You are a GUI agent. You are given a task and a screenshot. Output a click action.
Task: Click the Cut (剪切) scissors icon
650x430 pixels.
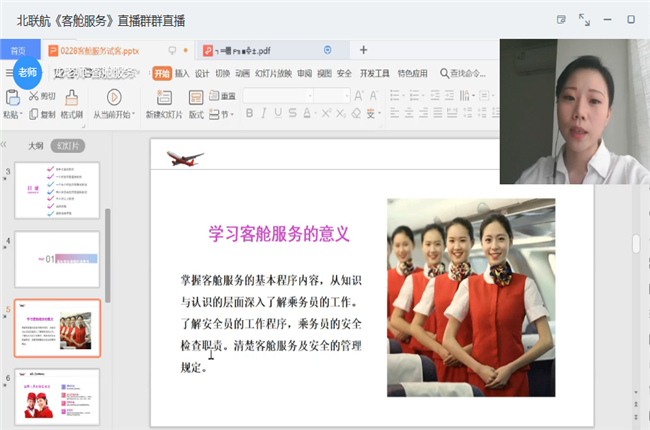click(x=34, y=96)
